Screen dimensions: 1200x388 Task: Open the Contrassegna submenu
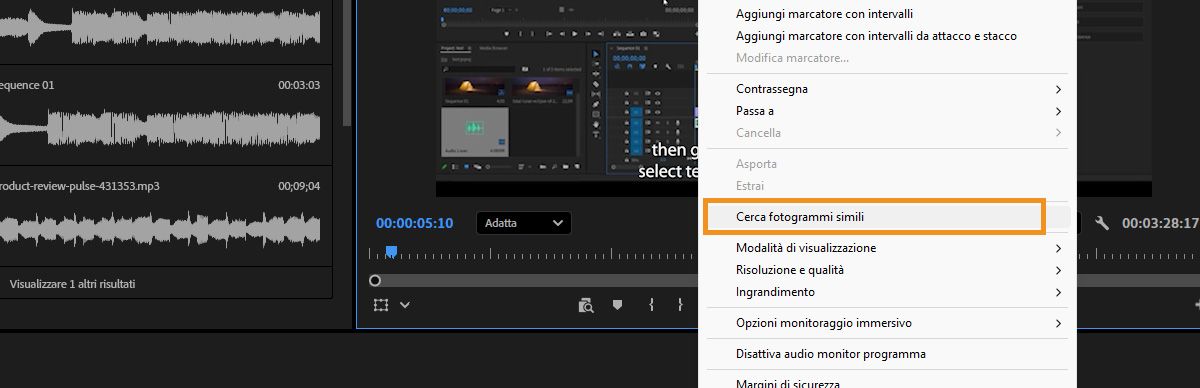point(888,89)
